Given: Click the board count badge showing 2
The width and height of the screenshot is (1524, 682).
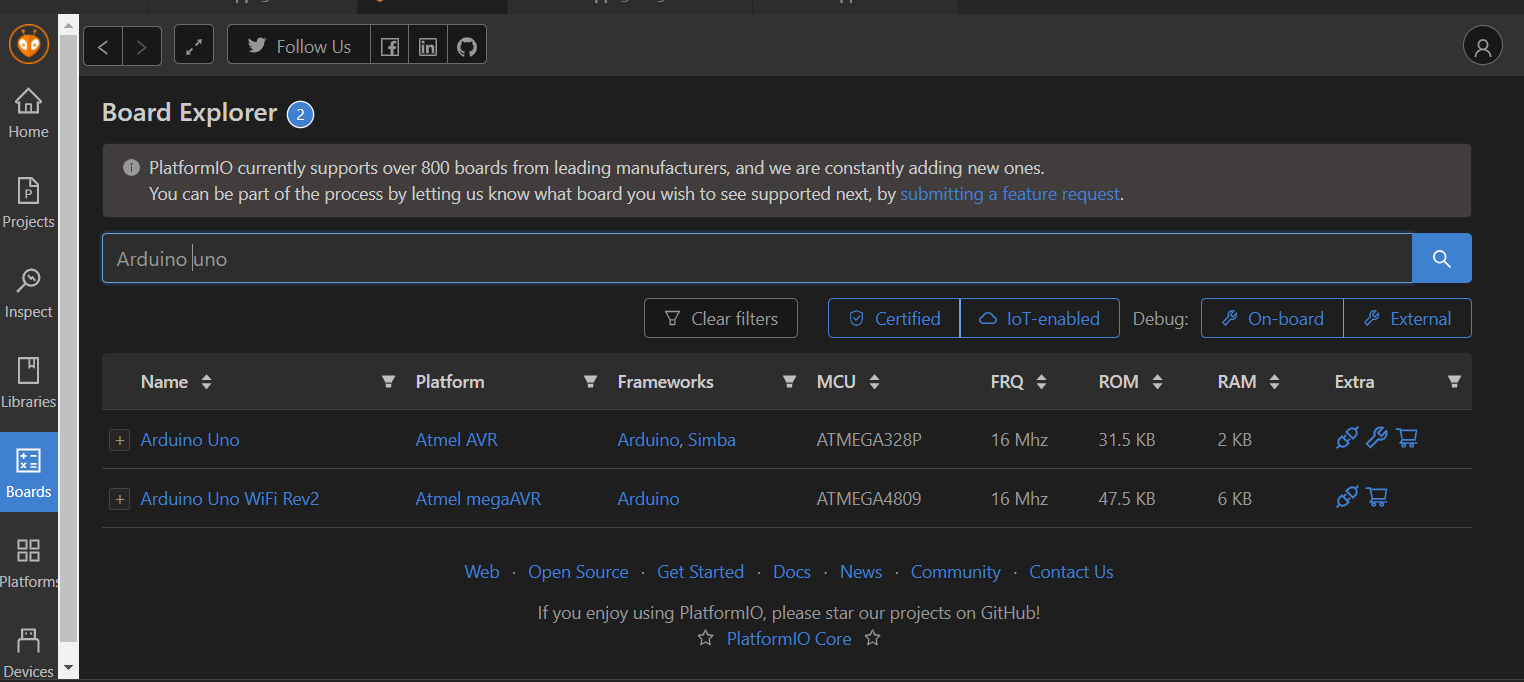Looking at the screenshot, I should click(x=301, y=115).
